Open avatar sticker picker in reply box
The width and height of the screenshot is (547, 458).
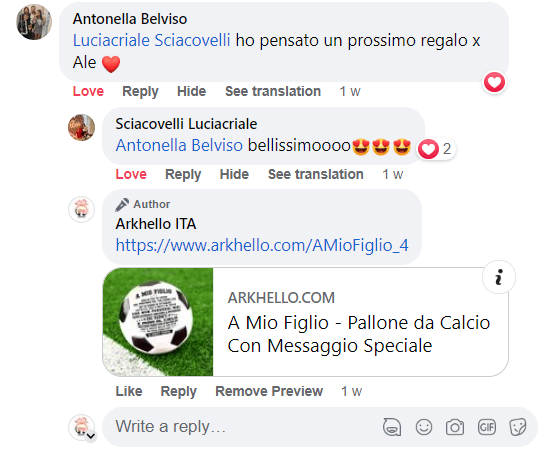pos(392,427)
